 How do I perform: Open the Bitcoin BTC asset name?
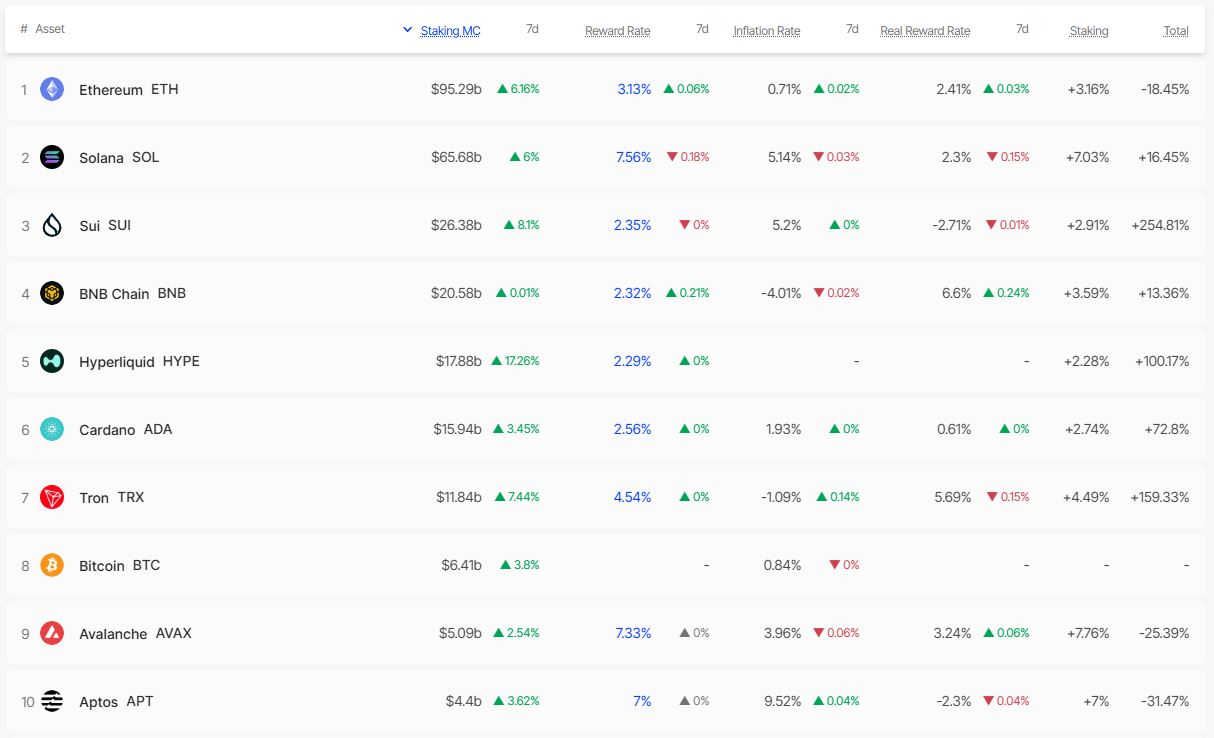[120, 565]
